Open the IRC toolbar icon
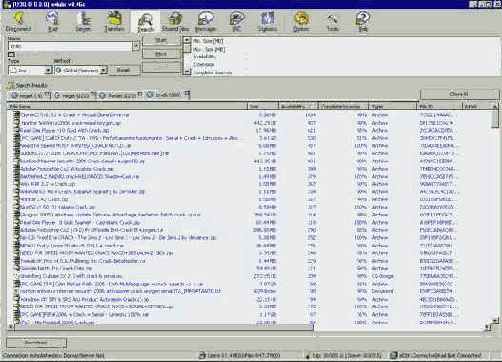This screenshot has height=362, width=502. (237, 21)
